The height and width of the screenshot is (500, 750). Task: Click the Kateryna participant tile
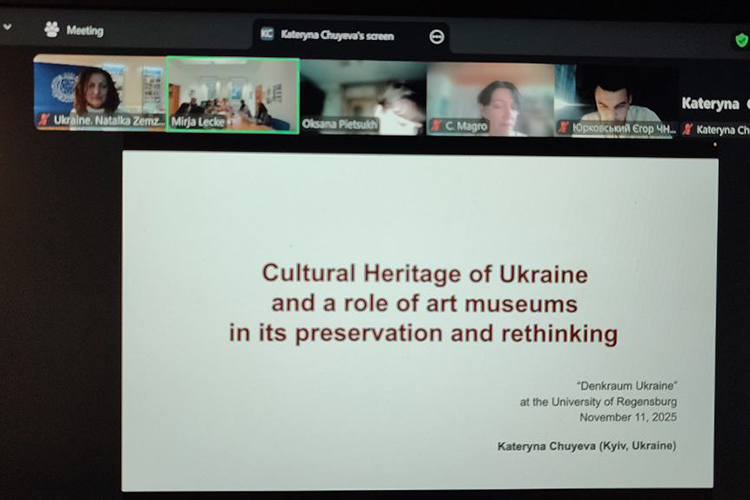[715, 104]
